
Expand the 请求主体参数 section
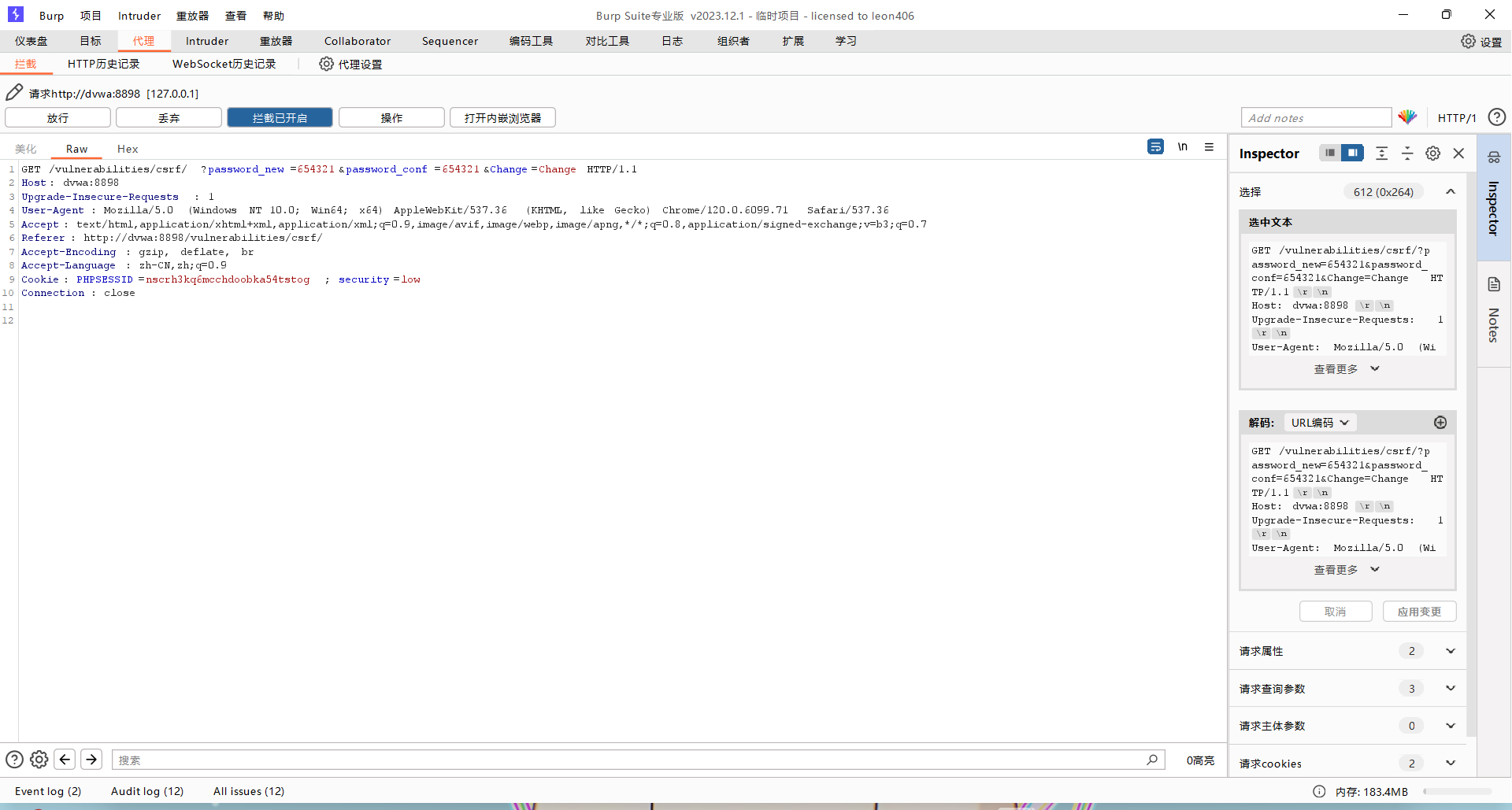pyautogui.click(x=1347, y=726)
